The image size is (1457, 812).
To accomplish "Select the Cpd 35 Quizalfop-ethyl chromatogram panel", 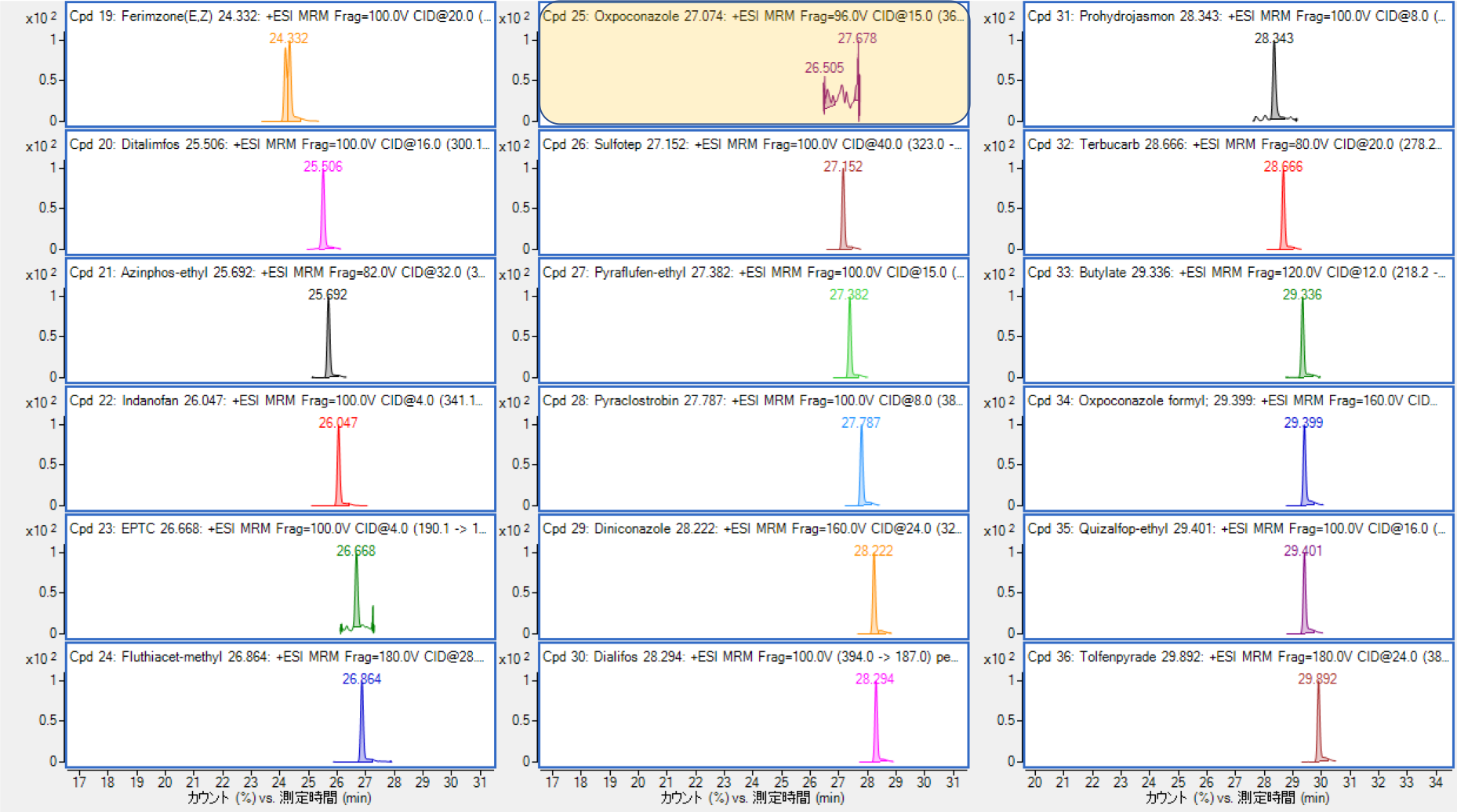I will (x=1238, y=577).
